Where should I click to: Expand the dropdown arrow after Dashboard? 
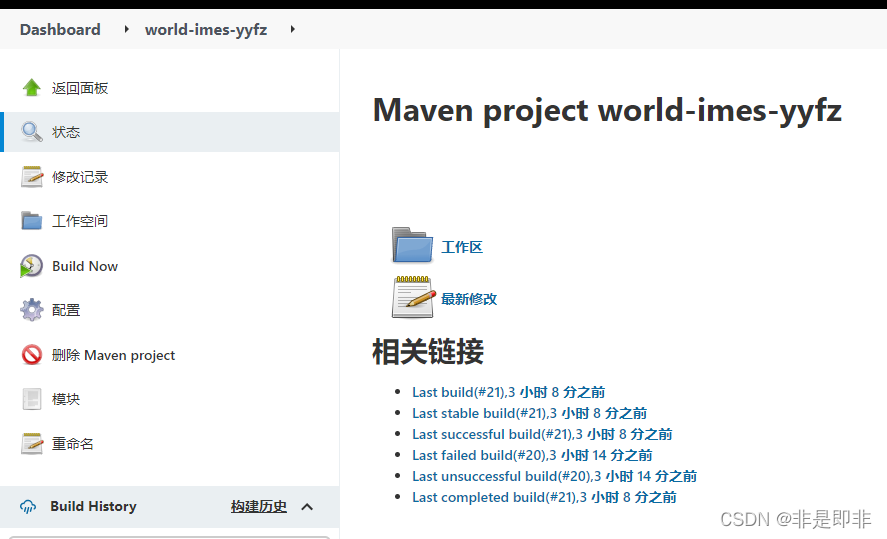click(126, 29)
